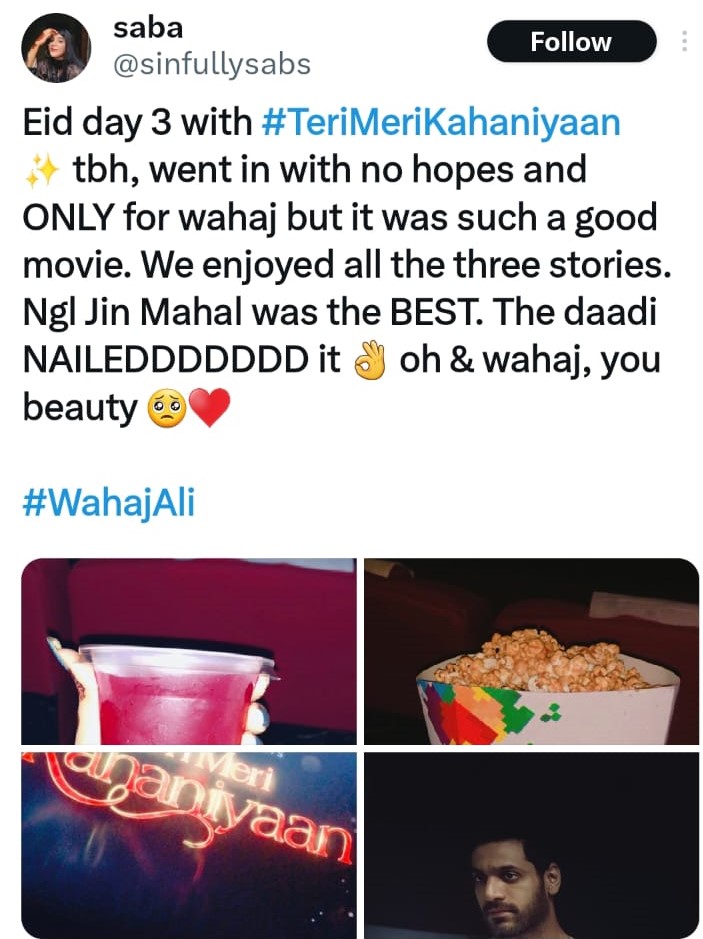
Task: Open the photo of the bearded man
Action: [532, 846]
